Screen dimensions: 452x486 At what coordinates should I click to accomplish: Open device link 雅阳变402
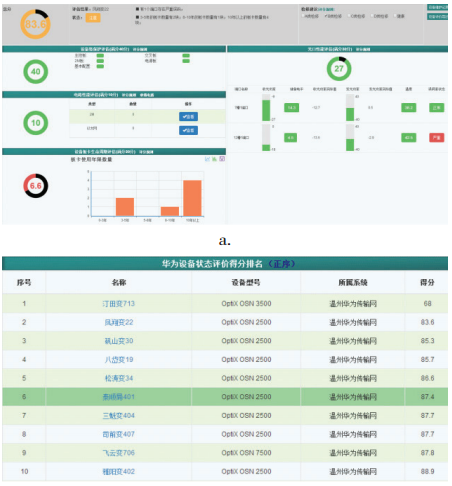pos(119,472)
